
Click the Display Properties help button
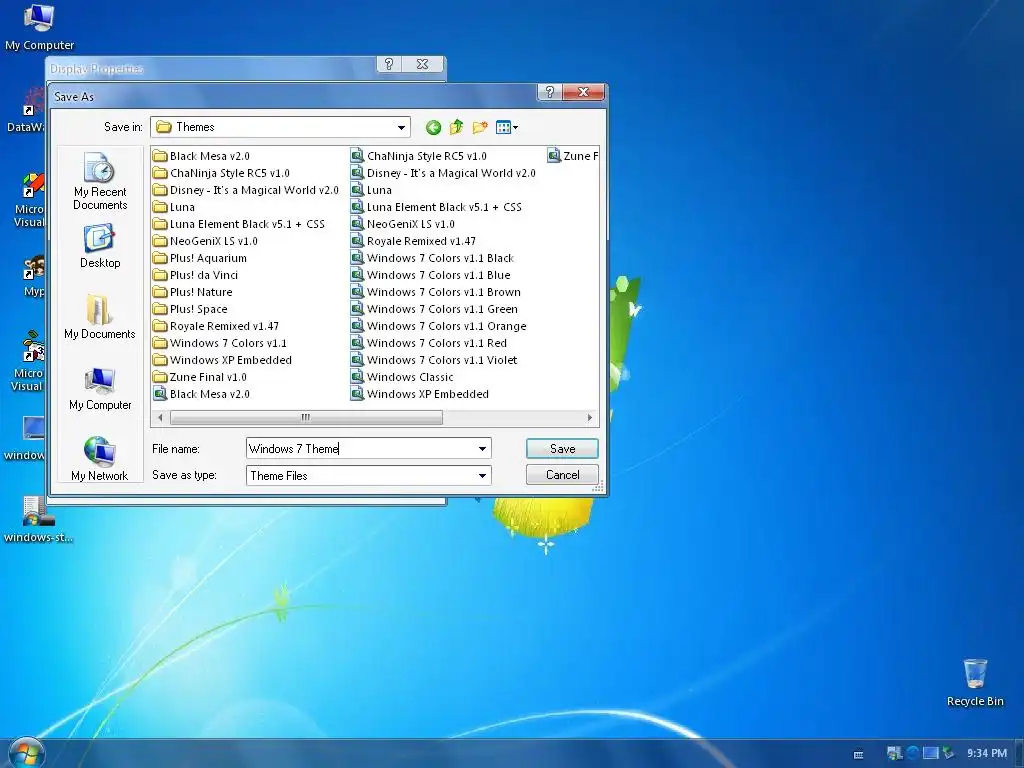tap(389, 64)
